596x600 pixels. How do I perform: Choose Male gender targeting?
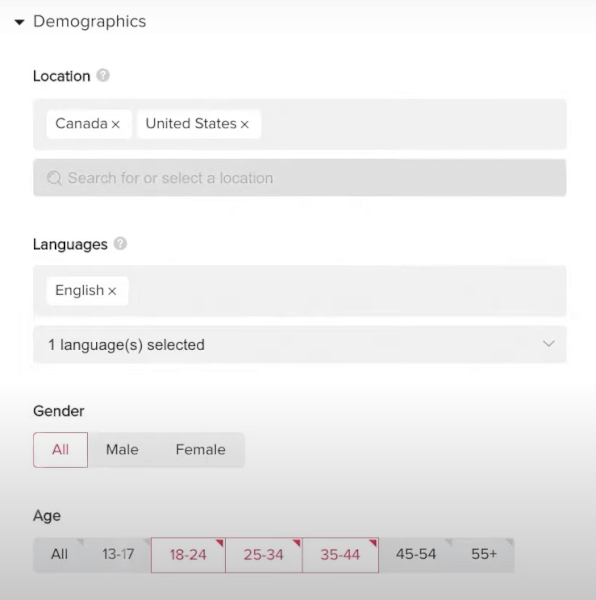click(x=122, y=450)
